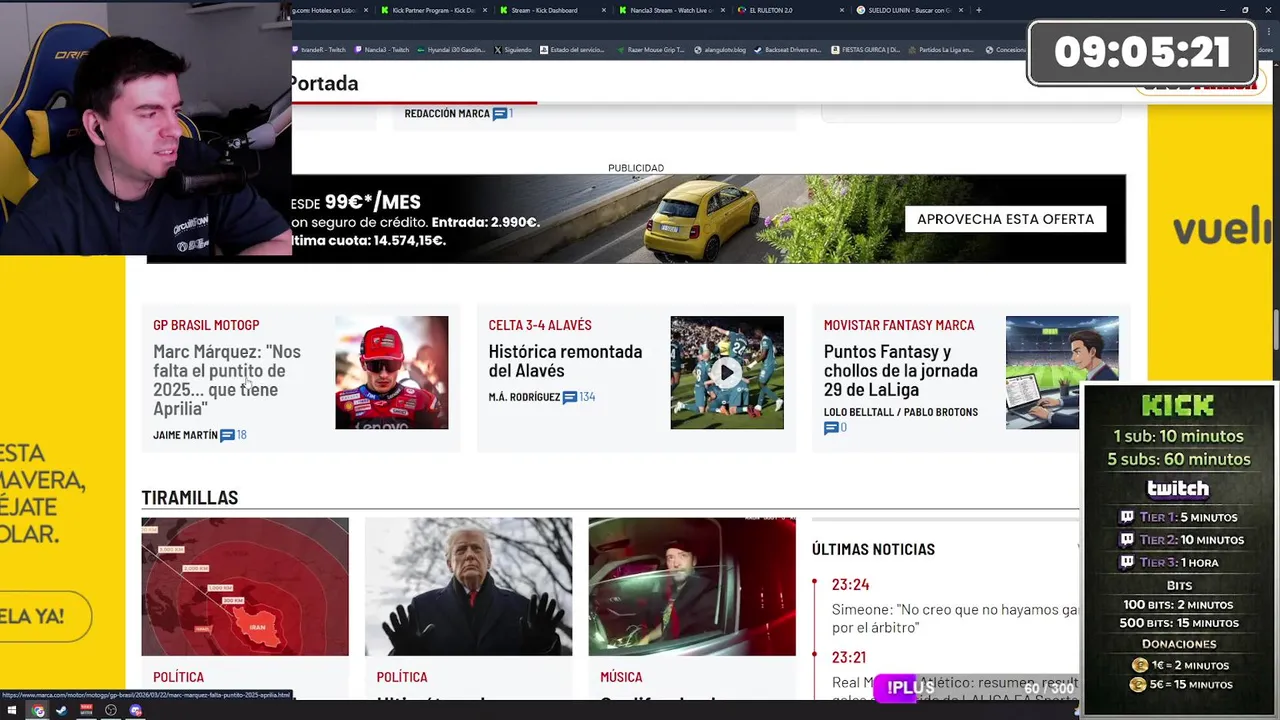Click author M.Á. RODRÍGUEZ
The width and height of the screenshot is (1280, 720).
click(x=524, y=397)
